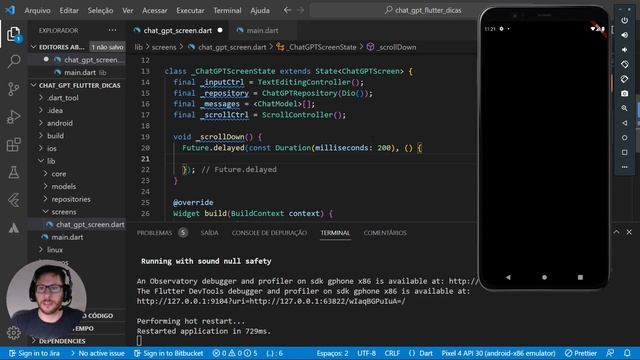Viewport: 640px width, 360px height.
Task: Click emulator toolbar back triangle
Action: click(624, 123)
